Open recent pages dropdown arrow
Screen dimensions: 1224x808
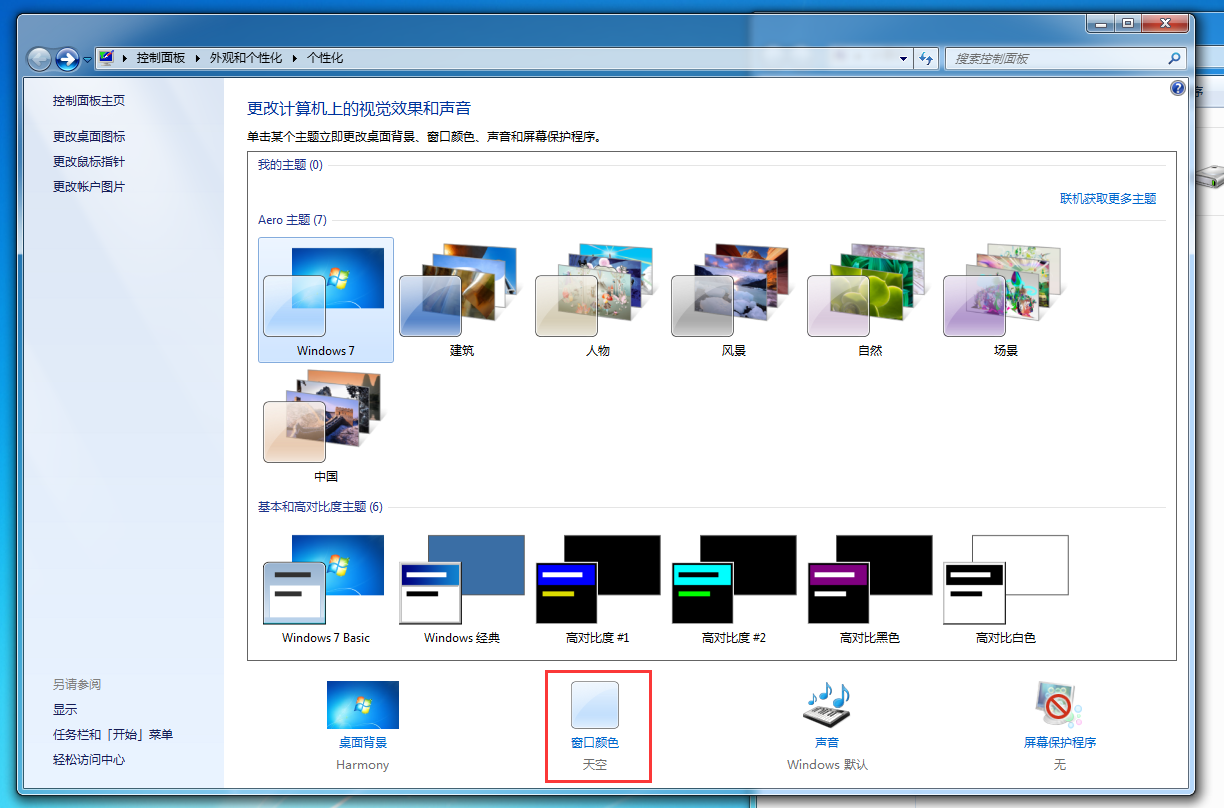87,59
